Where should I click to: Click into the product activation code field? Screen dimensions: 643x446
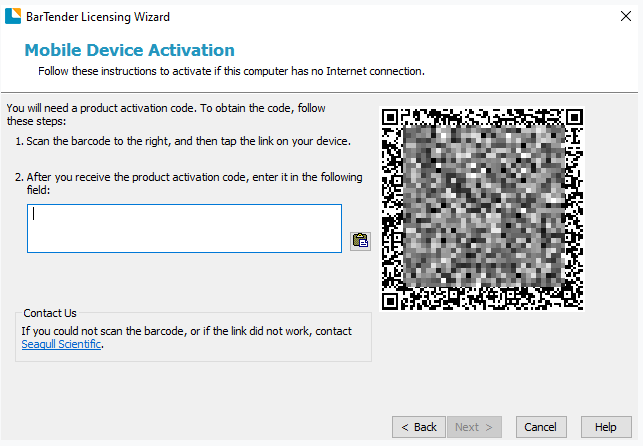[x=184, y=228]
